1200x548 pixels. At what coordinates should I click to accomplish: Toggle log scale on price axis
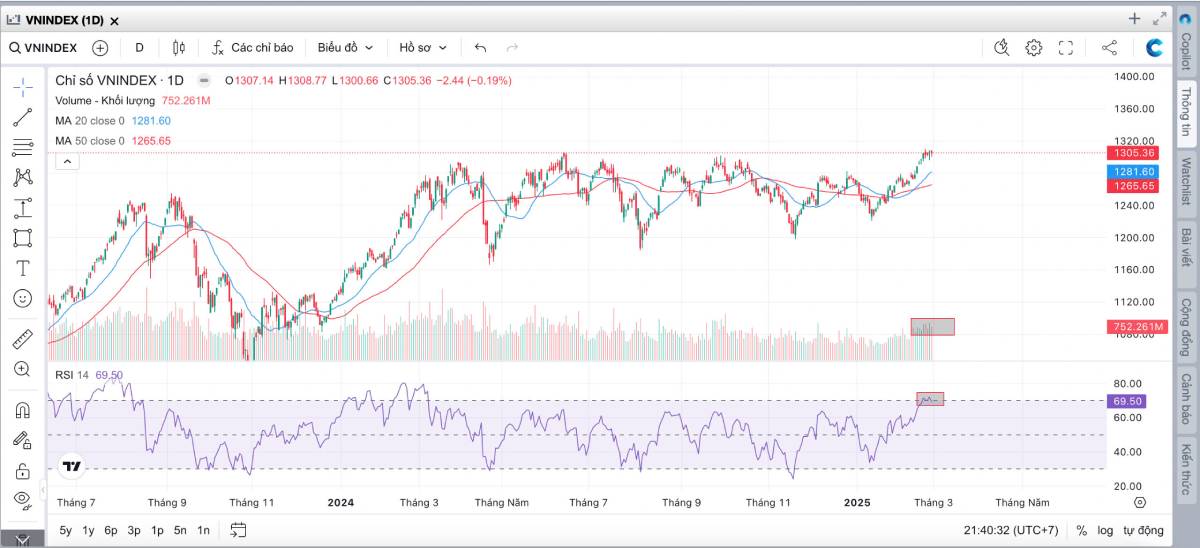click(1105, 530)
